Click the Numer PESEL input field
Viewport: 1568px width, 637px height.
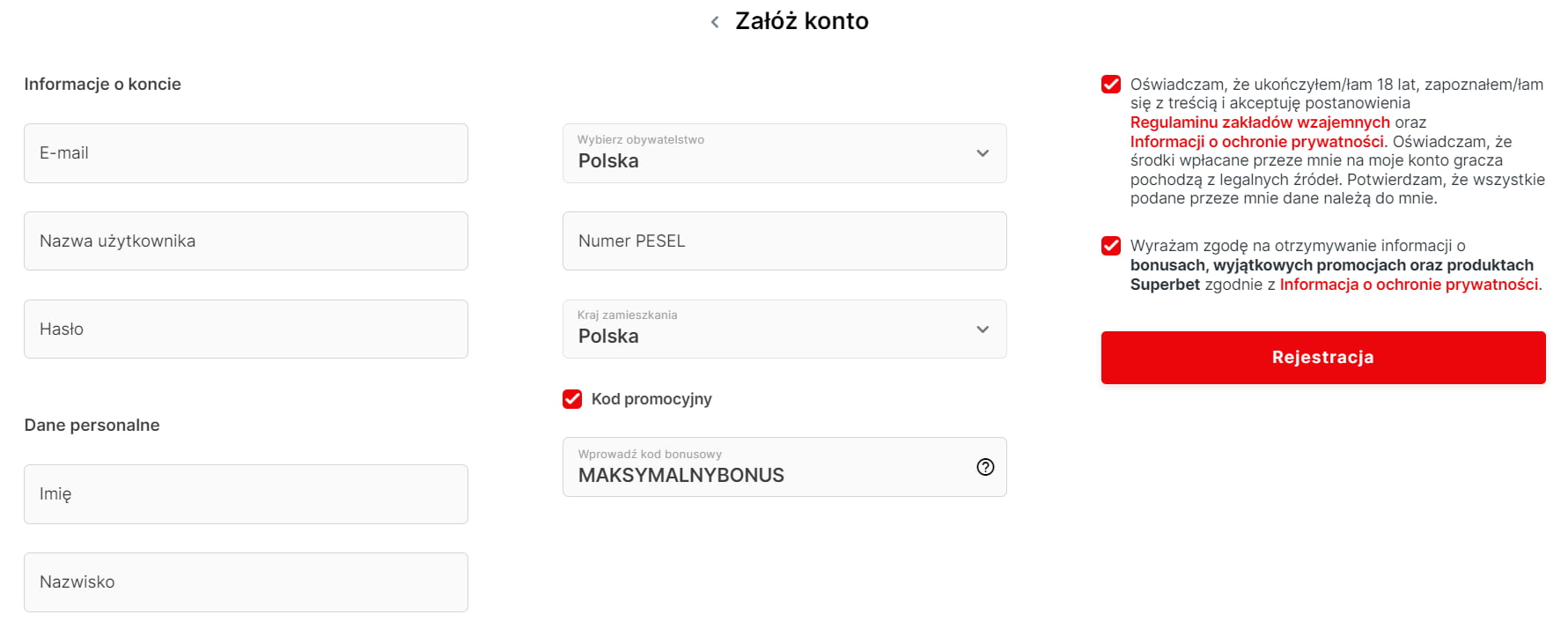click(x=784, y=241)
